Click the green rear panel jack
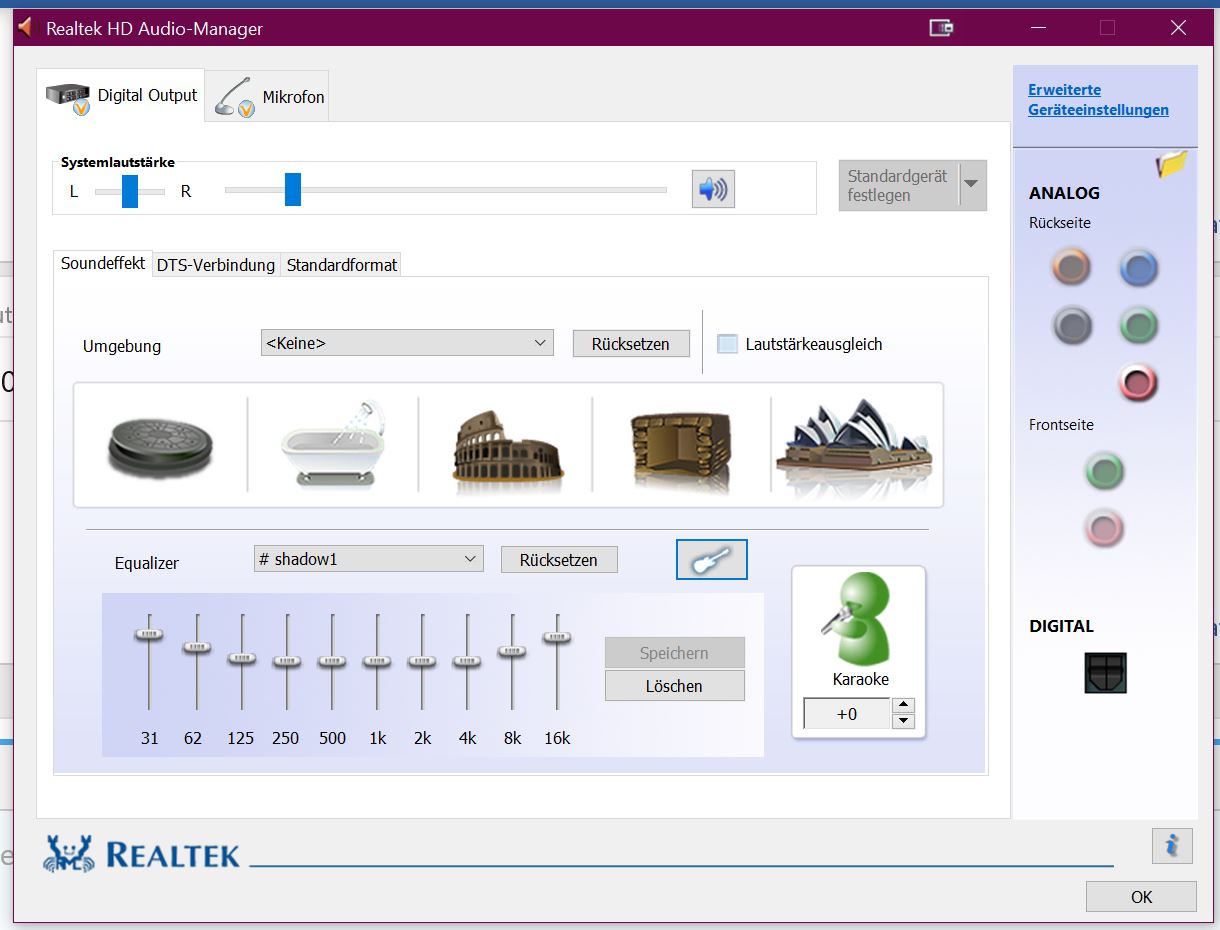 [x=1139, y=325]
